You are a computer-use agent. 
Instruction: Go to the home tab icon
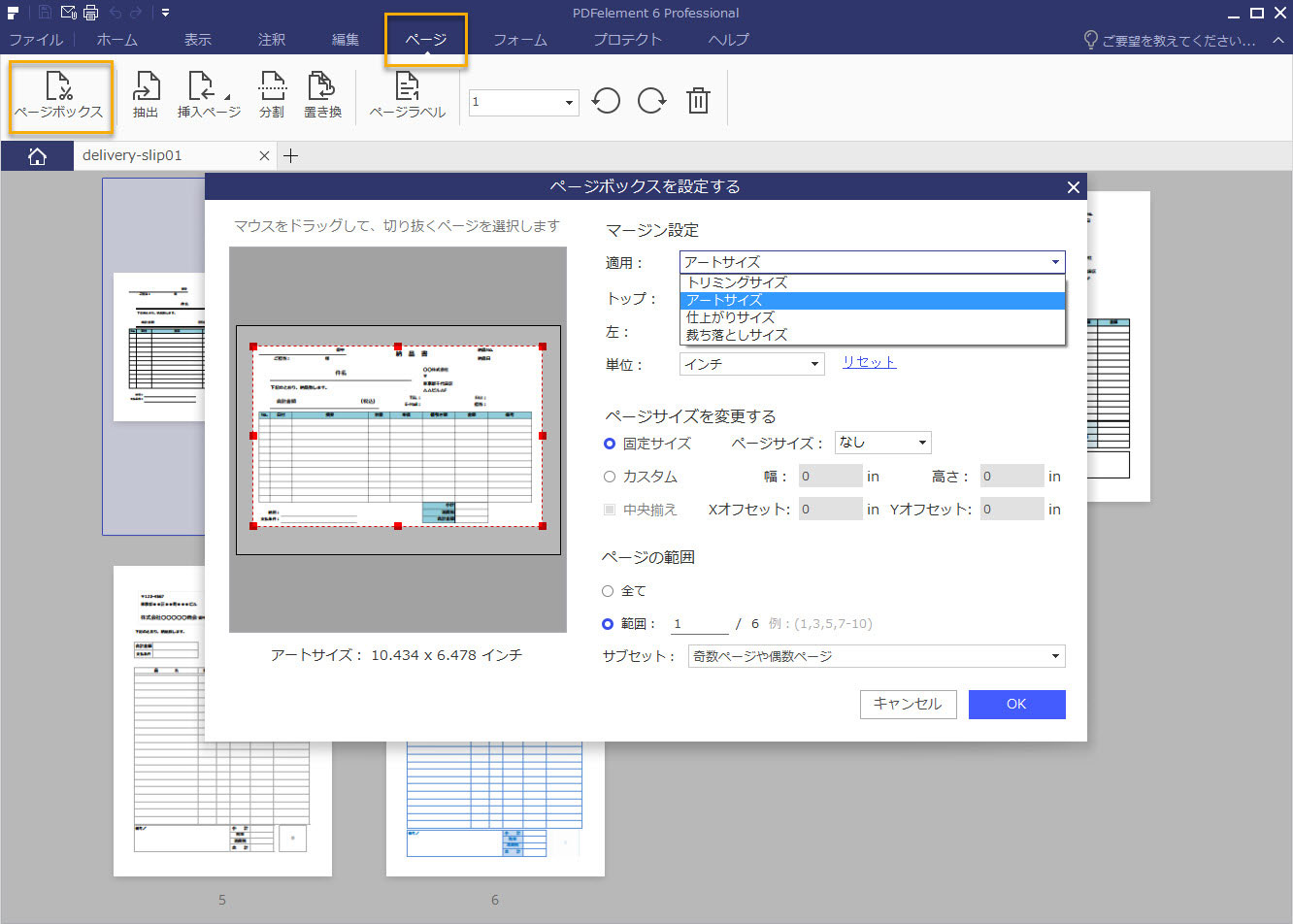click(37, 156)
